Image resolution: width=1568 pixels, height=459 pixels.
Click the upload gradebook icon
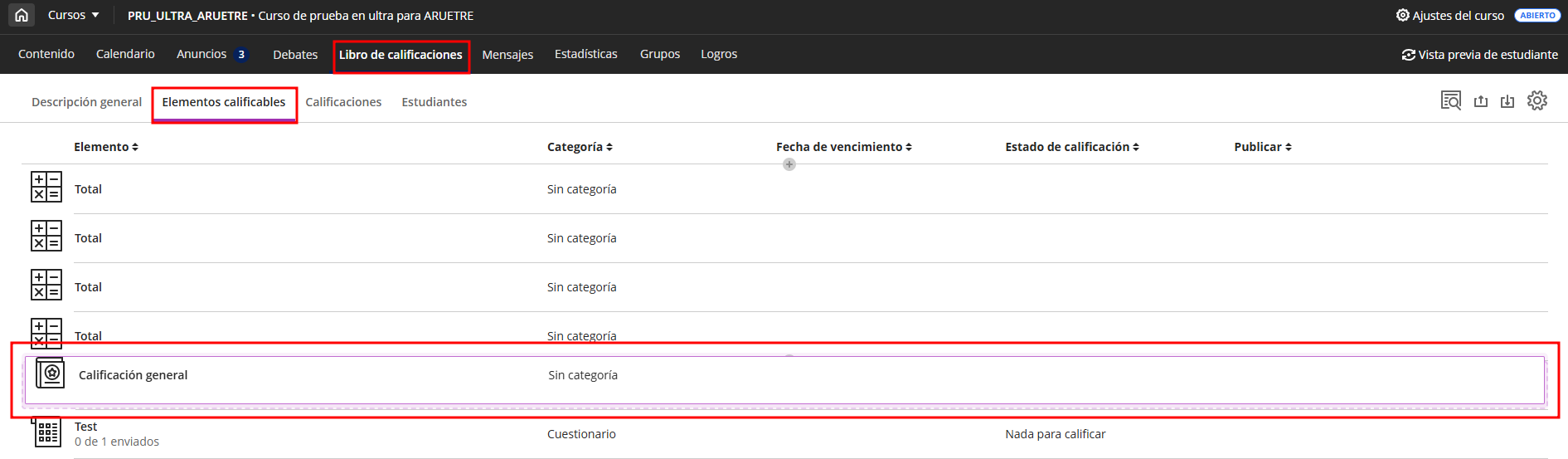(x=1480, y=101)
